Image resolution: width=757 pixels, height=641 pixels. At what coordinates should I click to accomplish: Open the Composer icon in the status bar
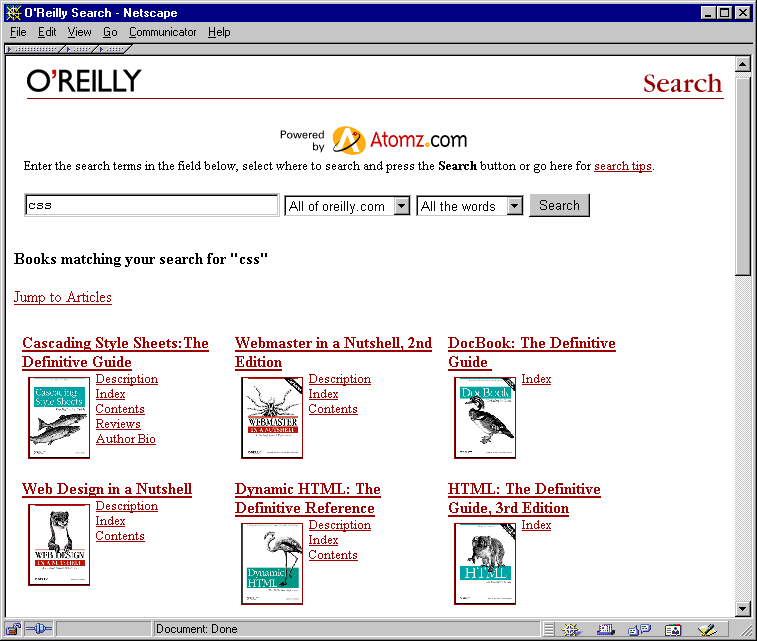click(x=707, y=629)
